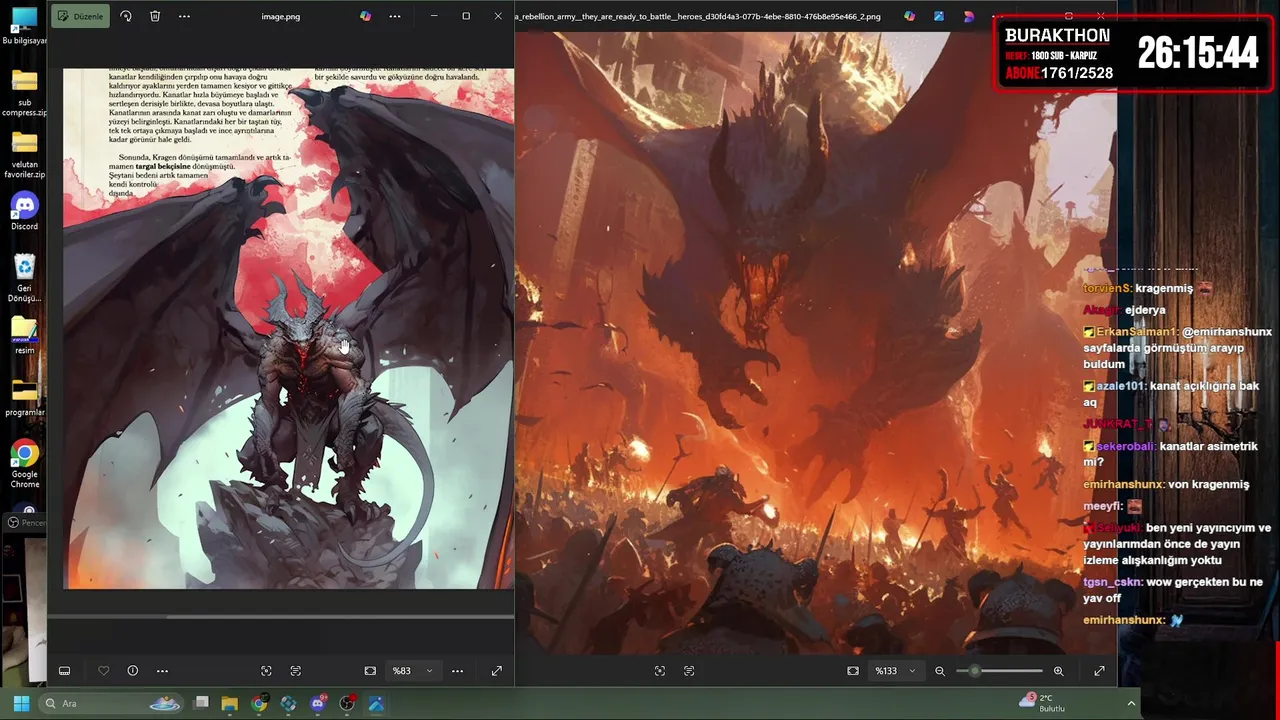
Task: Open the resim desktop folder
Action: 24,336
